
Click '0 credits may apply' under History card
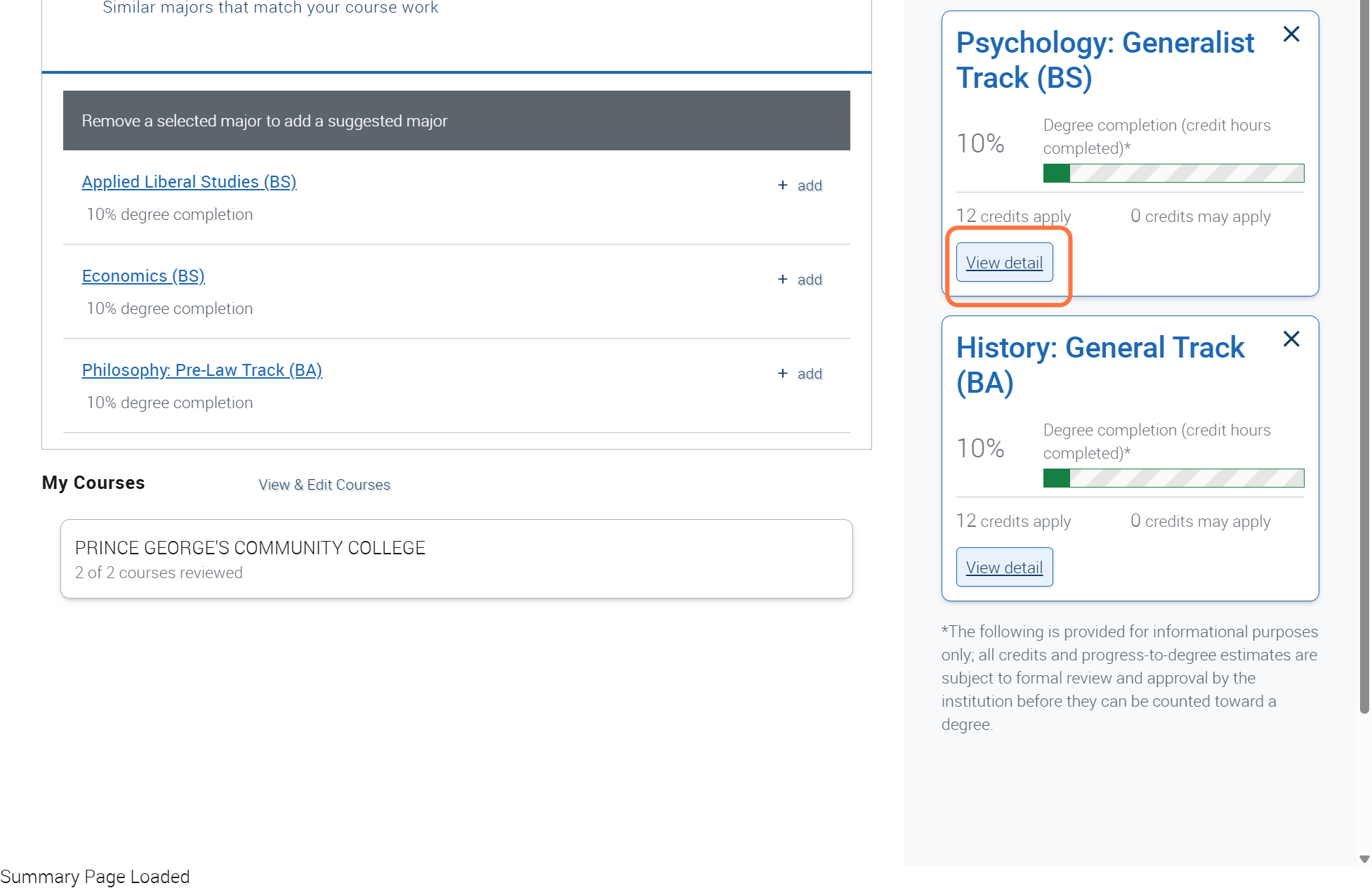coord(1200,521)
